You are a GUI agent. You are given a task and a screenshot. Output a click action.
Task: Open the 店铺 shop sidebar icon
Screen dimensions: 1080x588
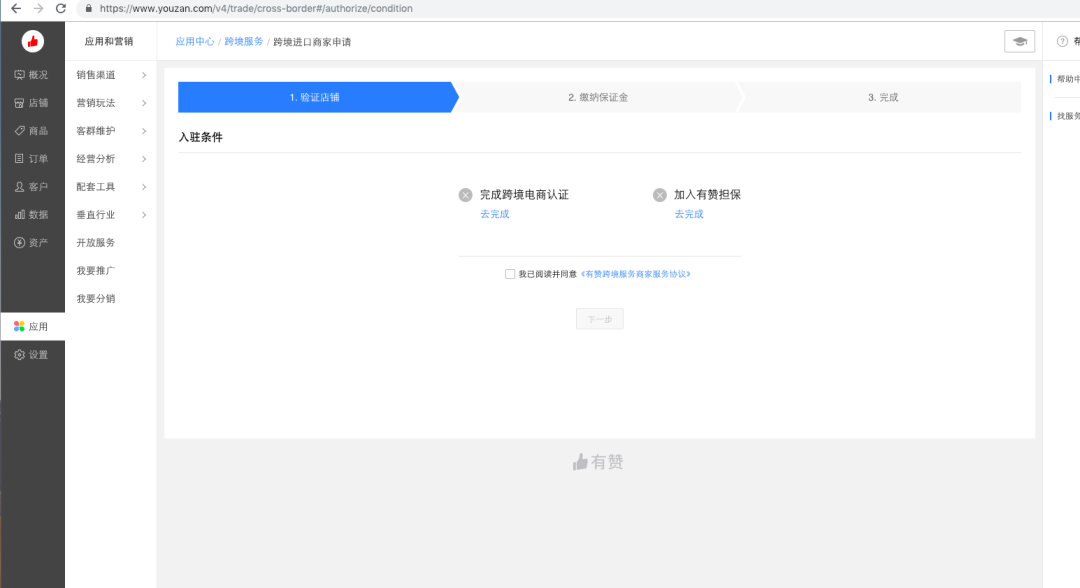[x=20, y=103]
